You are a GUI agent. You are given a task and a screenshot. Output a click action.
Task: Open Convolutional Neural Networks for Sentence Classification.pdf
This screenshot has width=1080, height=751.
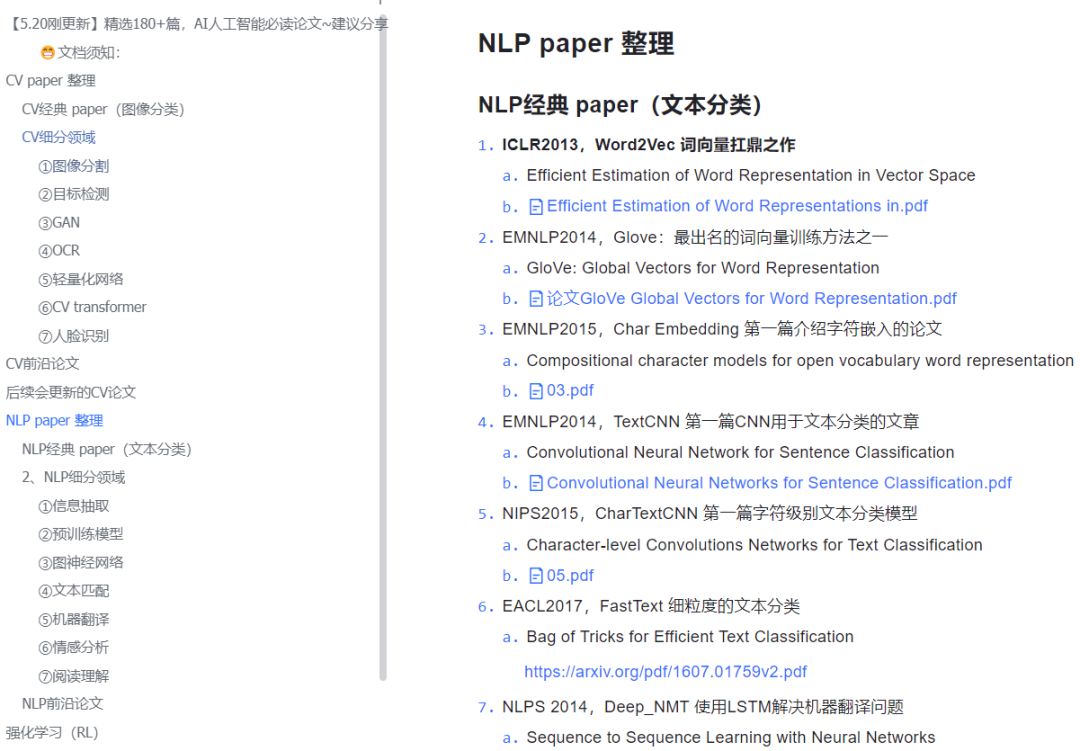pyautogui.click(x=779, y=483)
